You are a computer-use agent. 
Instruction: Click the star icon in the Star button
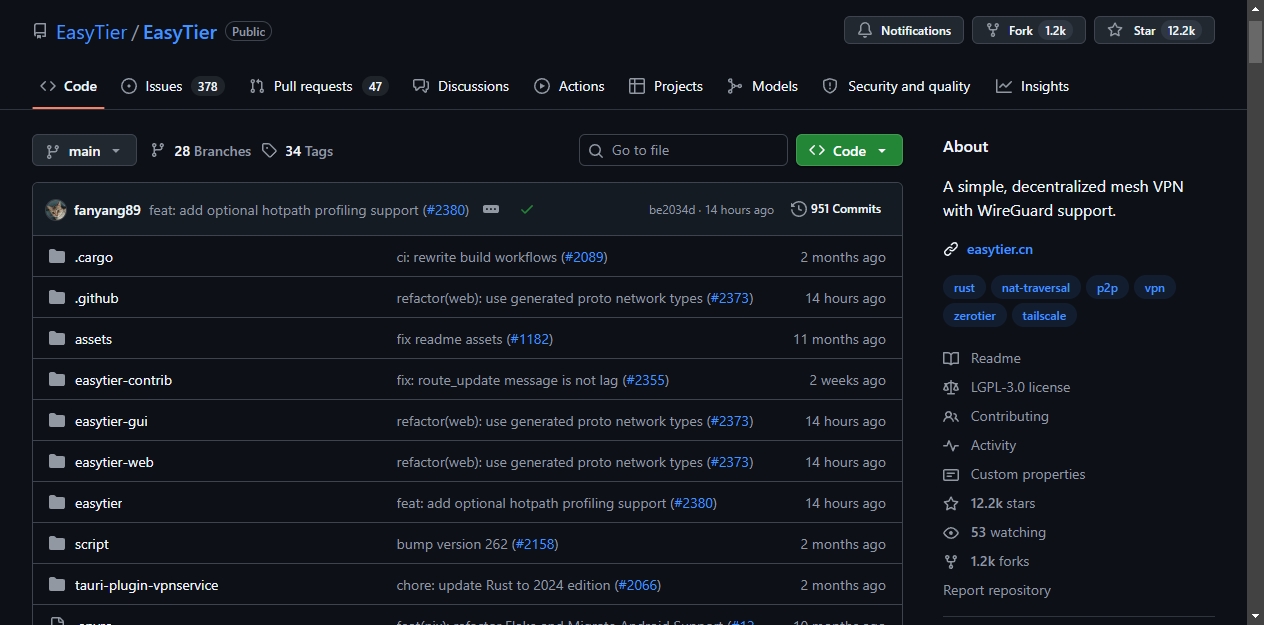pyautogui.click(x=1115, y=31)
